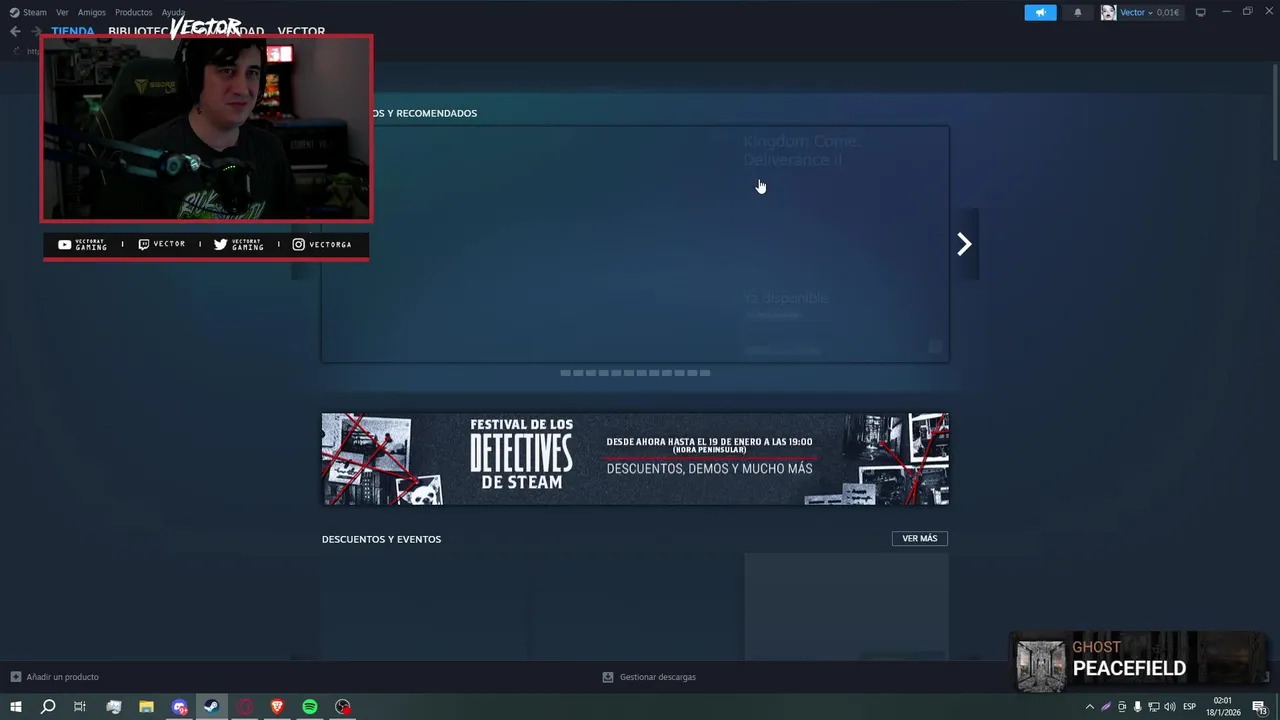Click the volume icon in system tray
The height and width of the screenshot is (720, 1280).
[x=1169, y=707]
